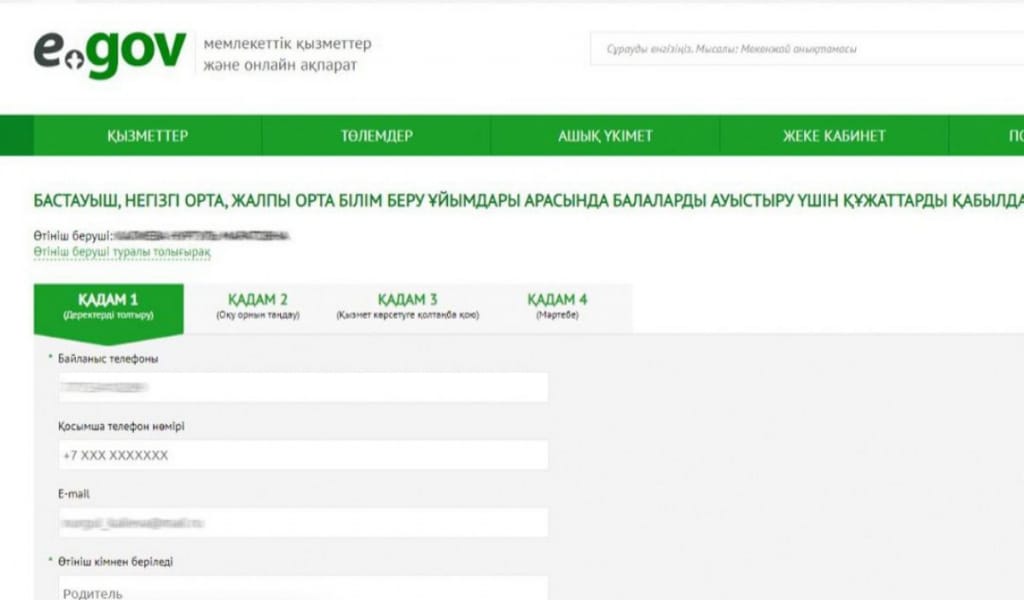
Task: Open the ҚЫЗМЕТТЕР menu
Action: click(x=147, y=136)
